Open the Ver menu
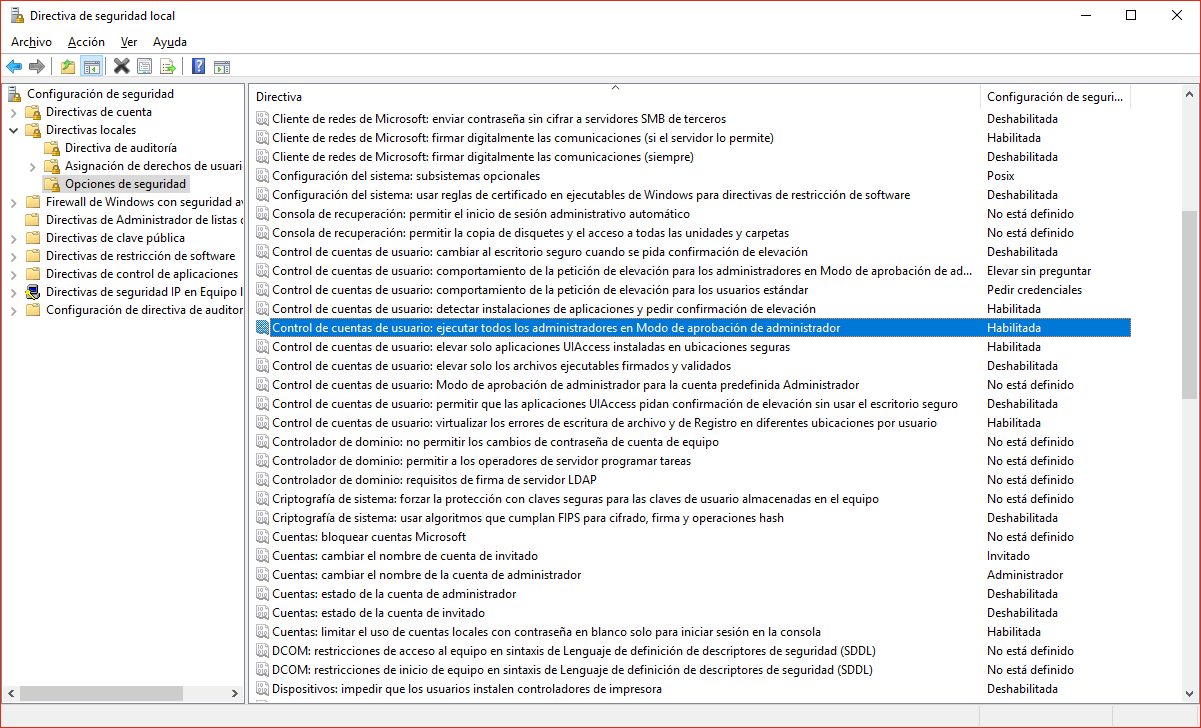This screenshot has width=1201, height=728. click(x=129, y=42)
